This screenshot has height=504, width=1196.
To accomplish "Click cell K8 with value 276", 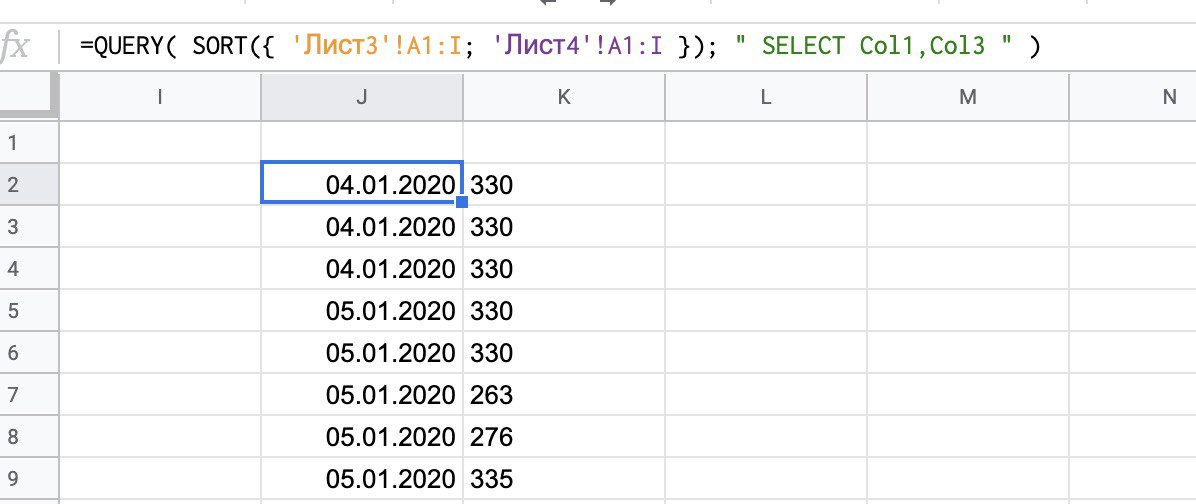I will tap(564, 437).
